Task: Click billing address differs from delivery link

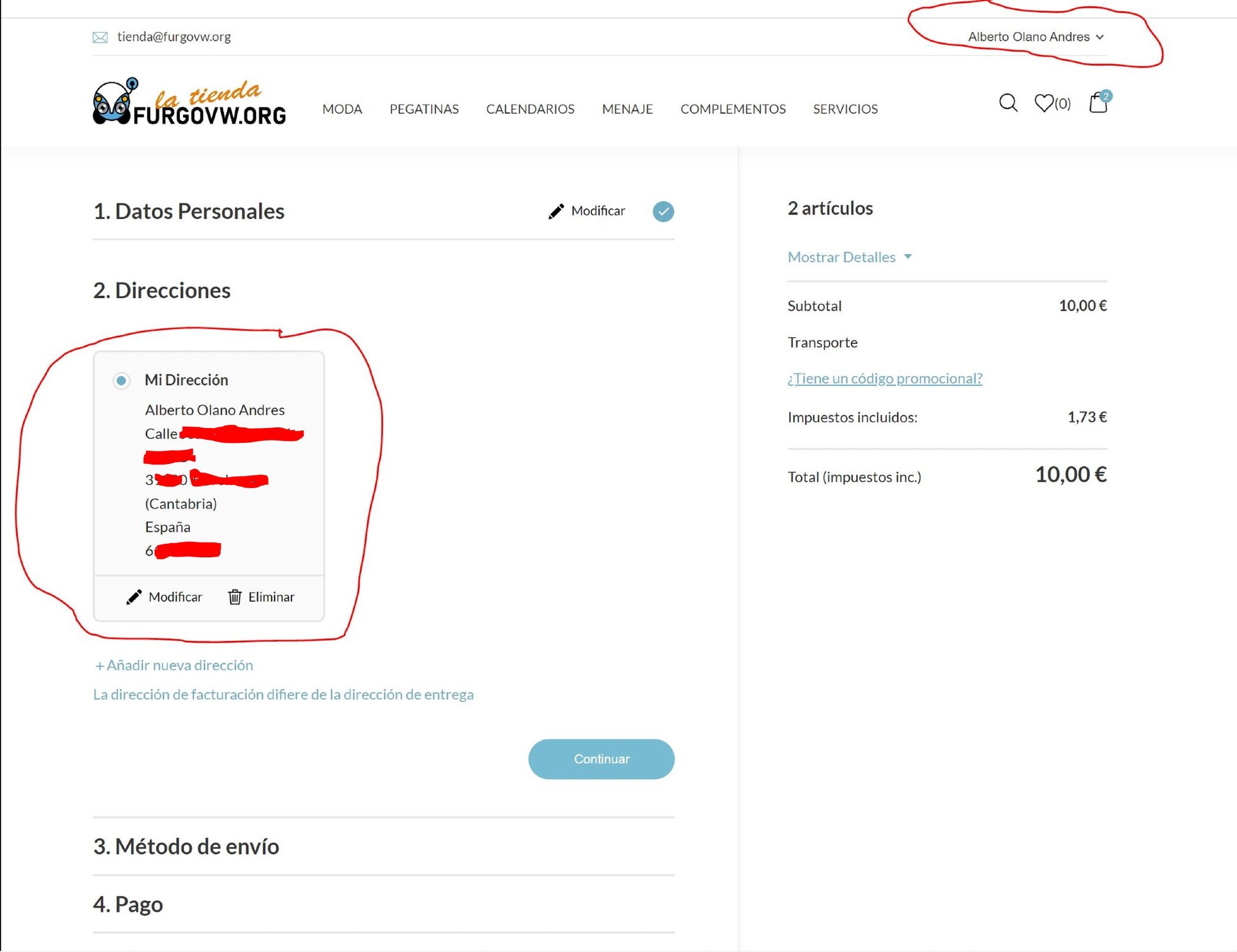Action: point(283,694)
